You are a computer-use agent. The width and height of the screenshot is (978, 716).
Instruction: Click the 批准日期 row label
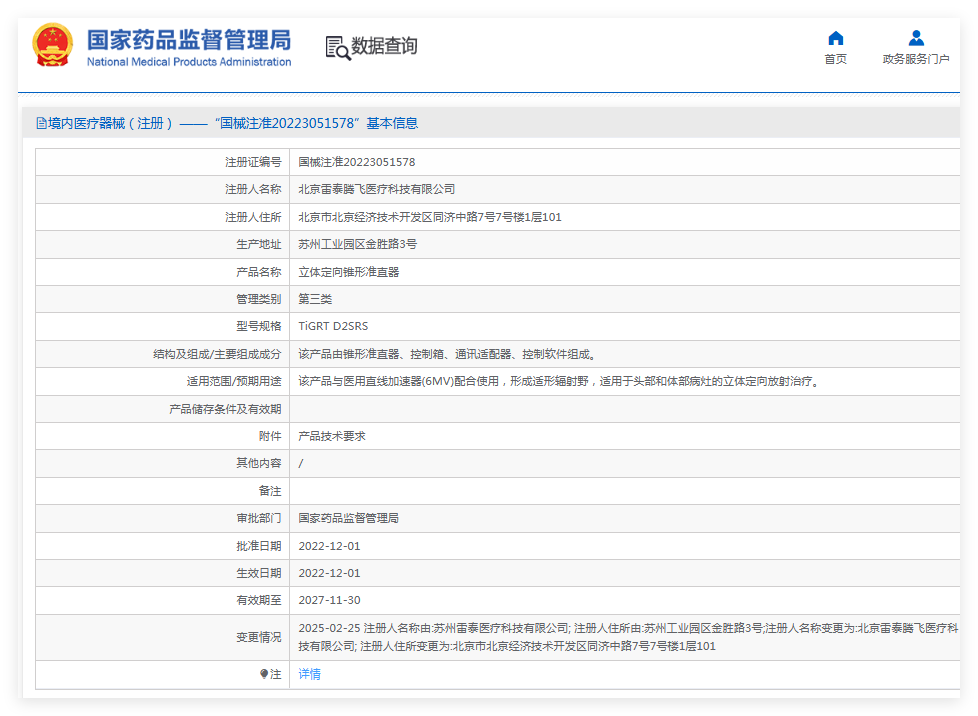(x=259, y=546)
